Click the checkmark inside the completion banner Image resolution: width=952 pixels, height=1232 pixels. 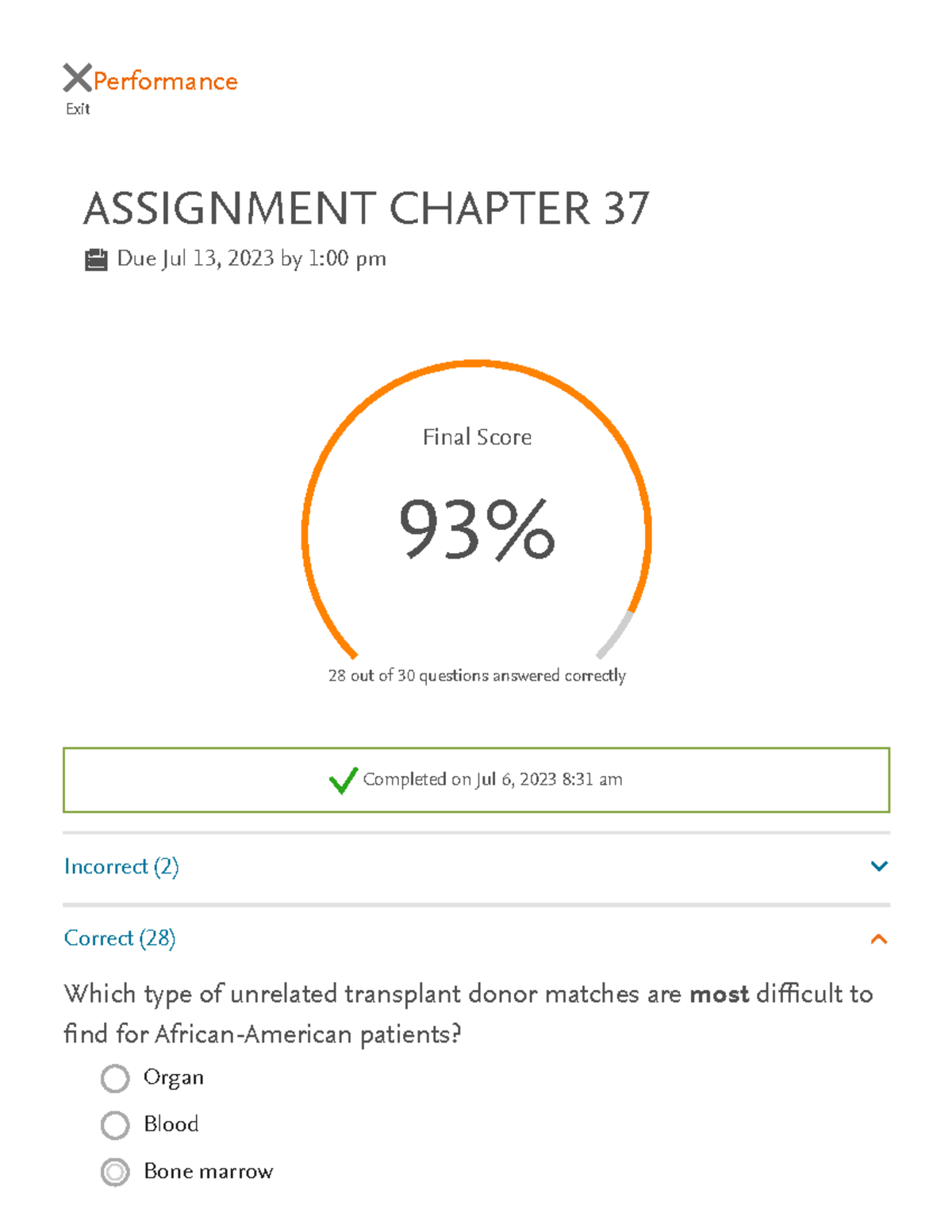tap(342, 781)
